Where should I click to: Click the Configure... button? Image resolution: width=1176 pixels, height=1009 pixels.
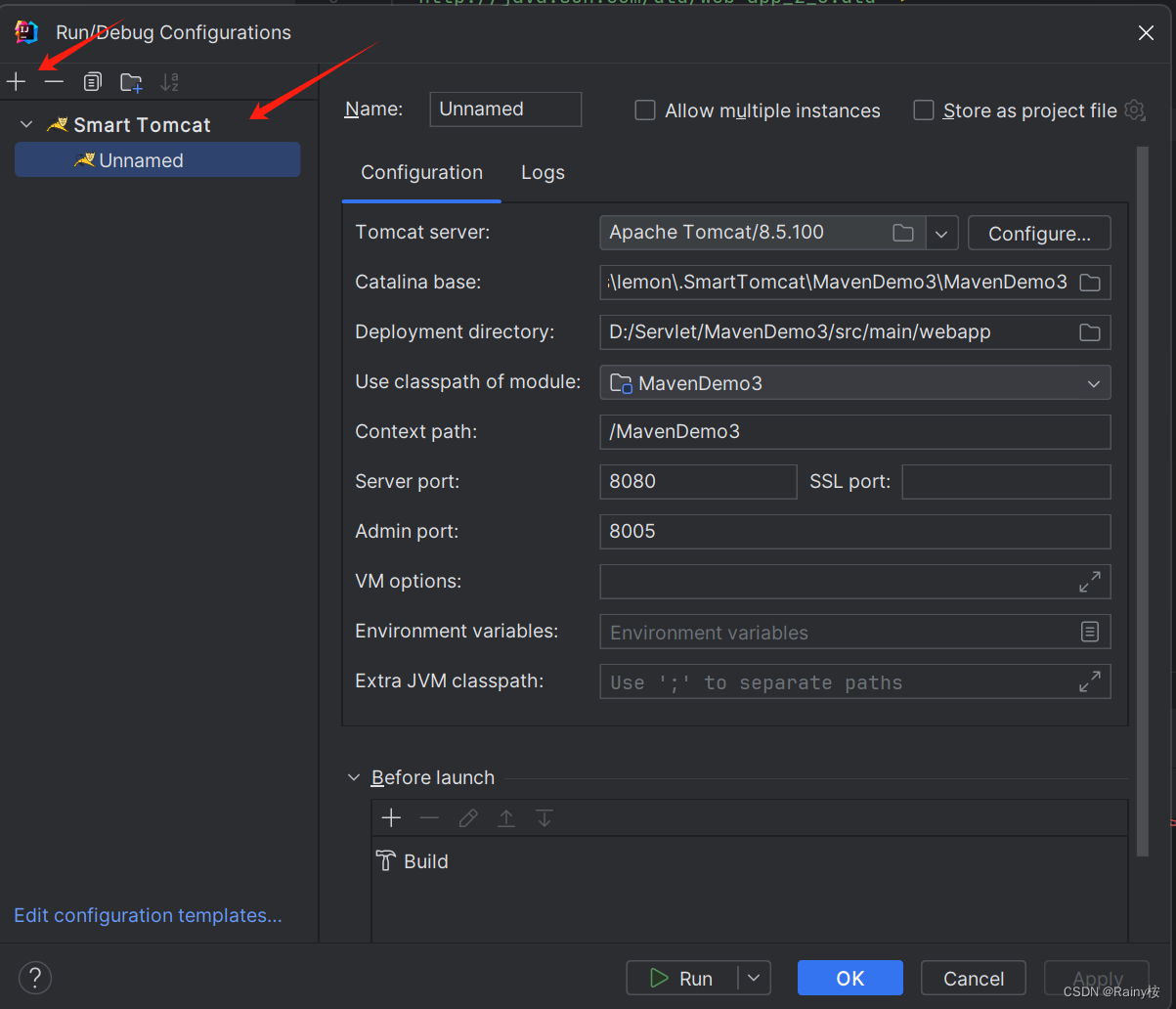click(1039, 234)
